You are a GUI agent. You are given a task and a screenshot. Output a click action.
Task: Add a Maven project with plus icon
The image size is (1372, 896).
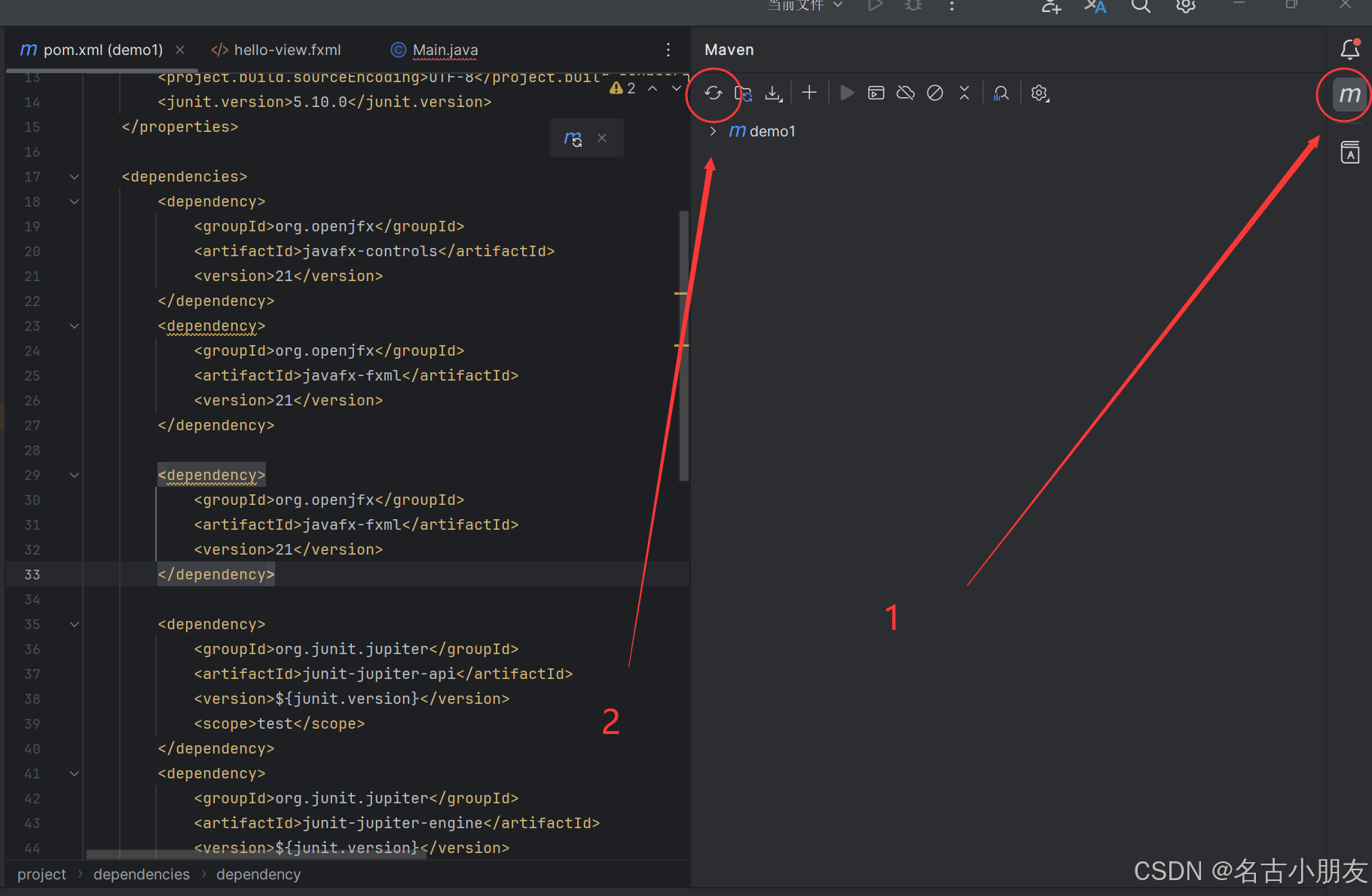809,93
